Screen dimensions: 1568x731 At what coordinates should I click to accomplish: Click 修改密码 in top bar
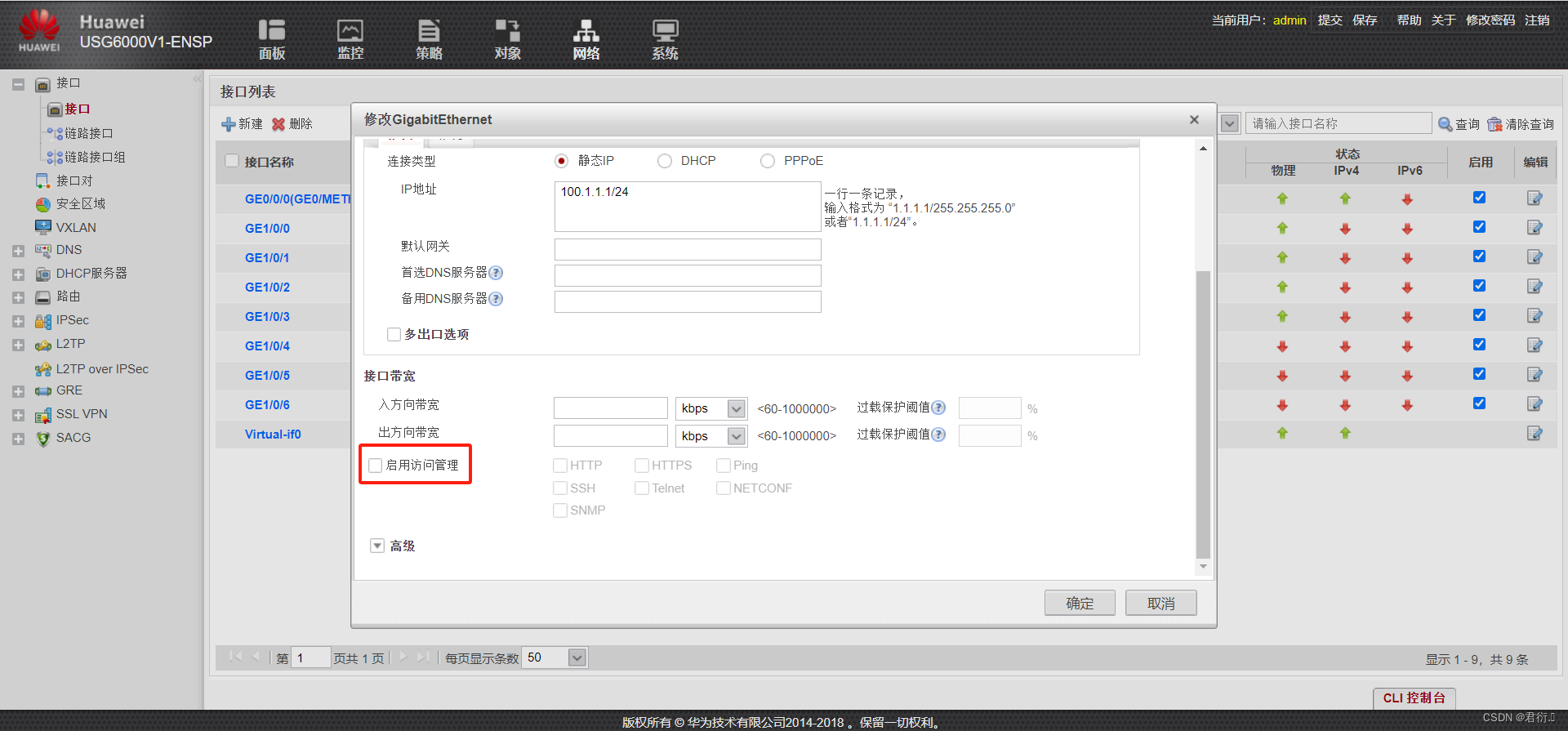(x=1490, y=20)
